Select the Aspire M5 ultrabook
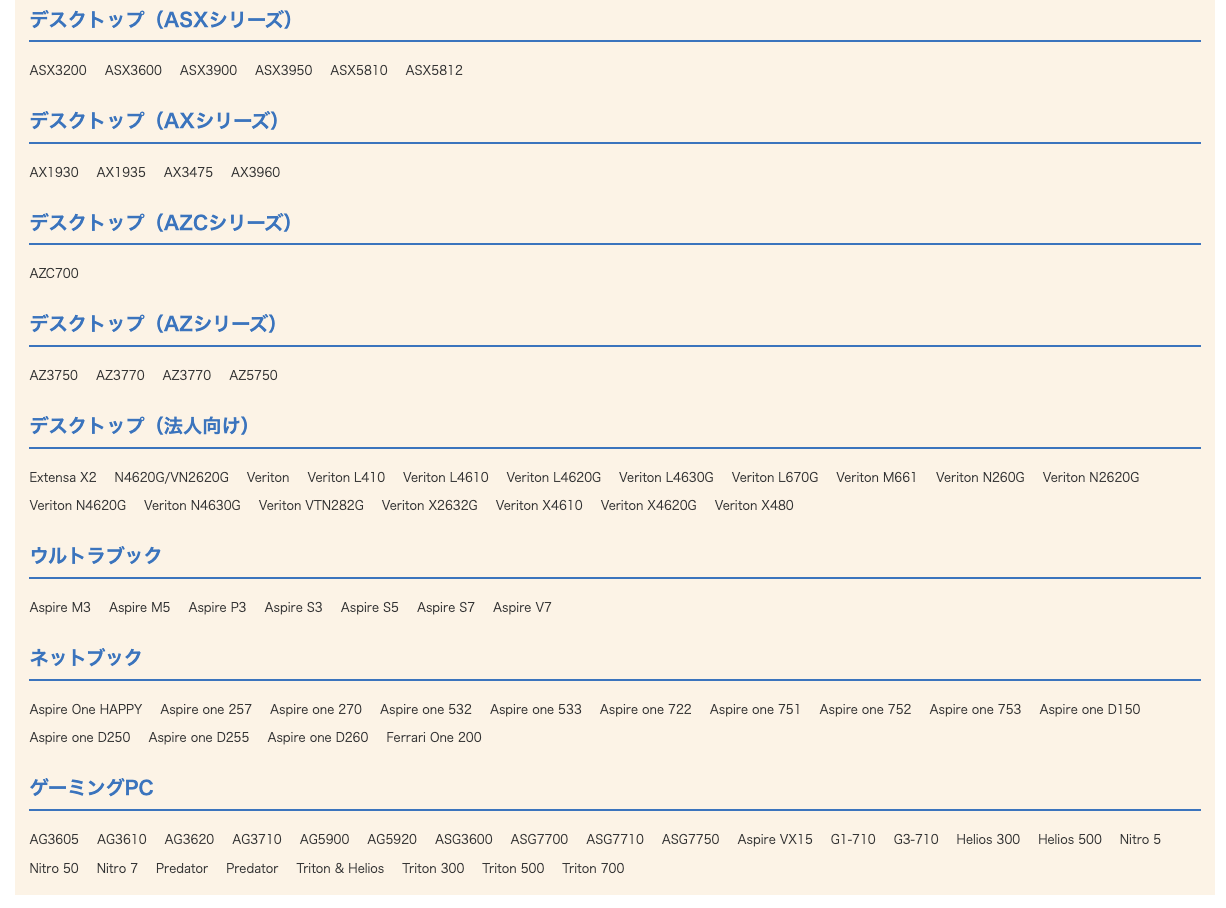1226x908 pixels. [140, 607]
